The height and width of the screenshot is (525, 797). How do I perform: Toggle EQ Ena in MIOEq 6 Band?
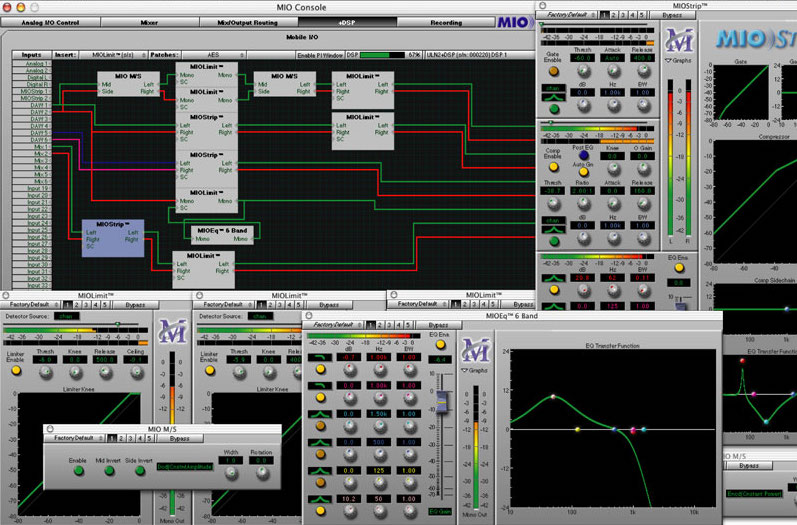pos(440,345)
